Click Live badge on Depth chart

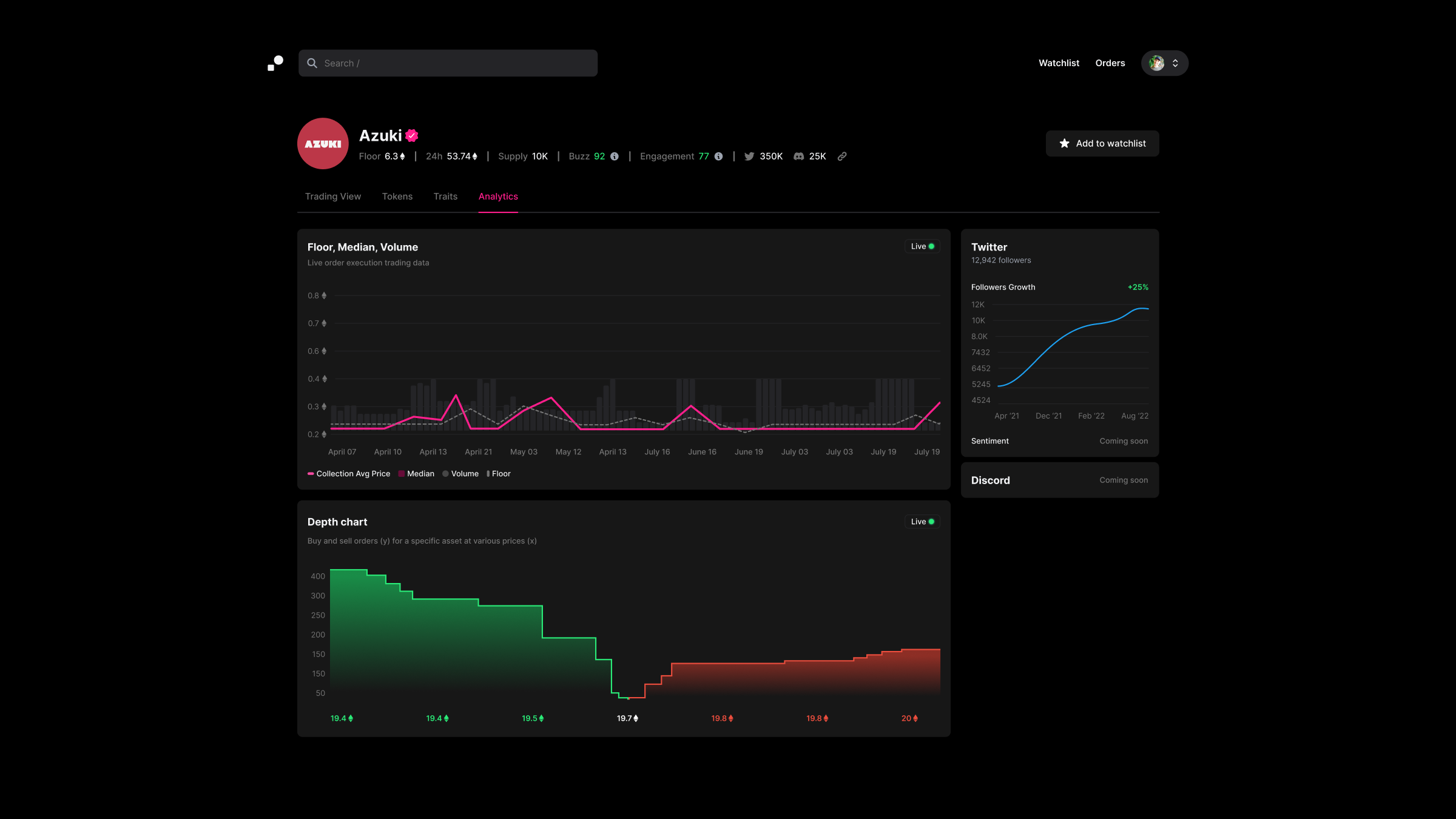[922, 522]
